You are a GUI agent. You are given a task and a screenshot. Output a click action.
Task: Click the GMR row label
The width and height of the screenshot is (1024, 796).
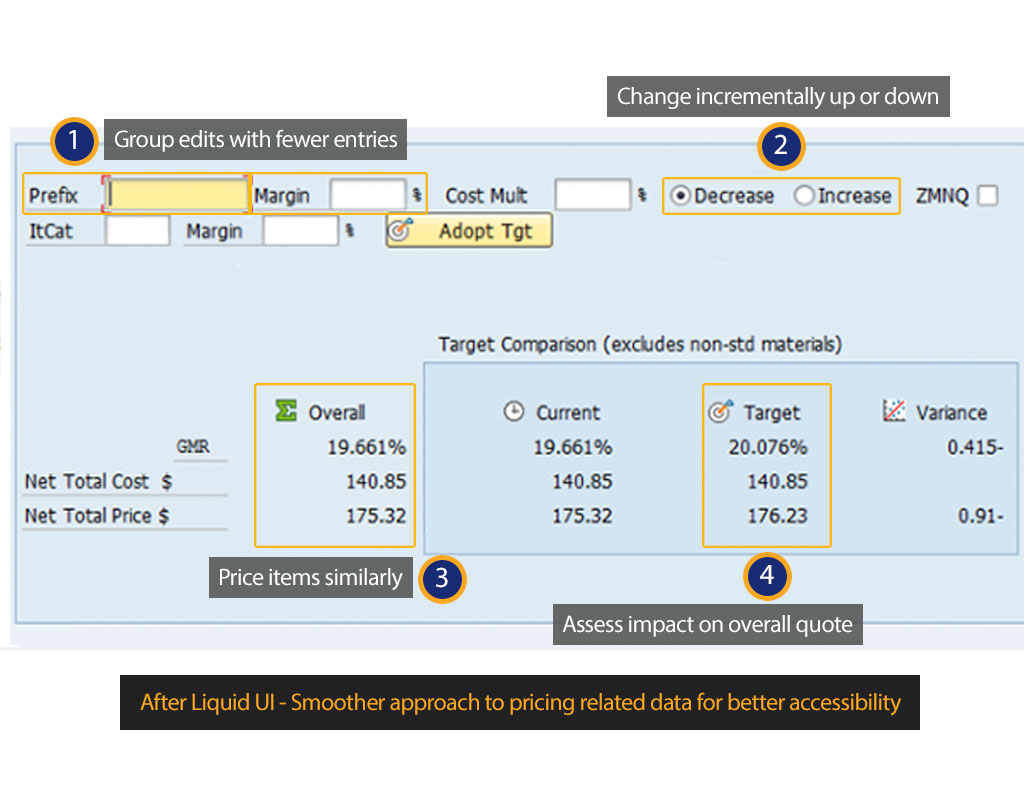[x=193, y=447]
